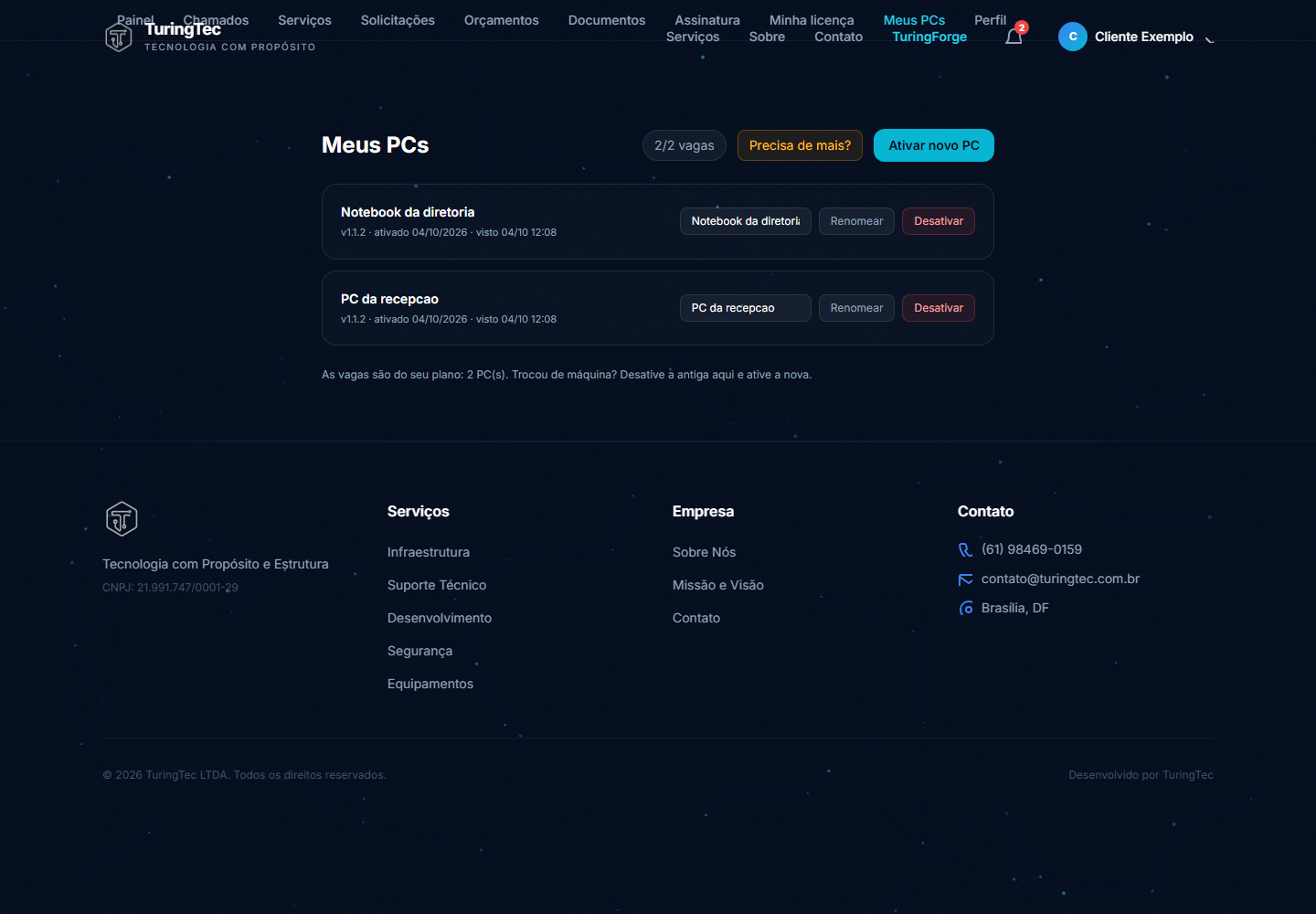1316x914 pixels.
Task: Open Documentos from the navigation bar
Action: [607, 20]
